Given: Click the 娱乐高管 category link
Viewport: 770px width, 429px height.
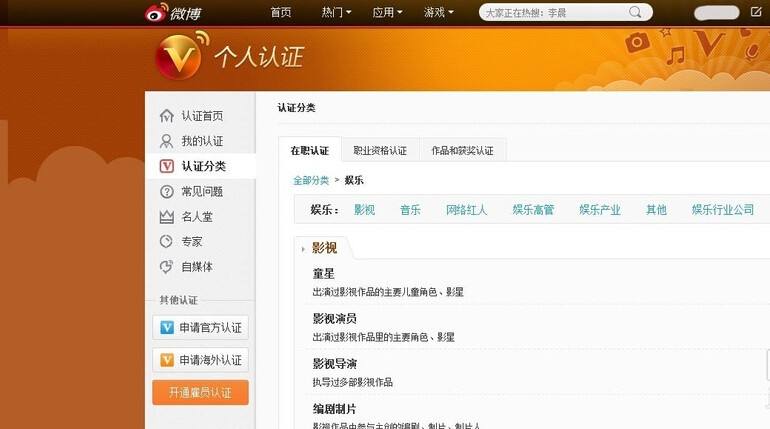Looking at the screenshot, I should click(x=533, y=210).
